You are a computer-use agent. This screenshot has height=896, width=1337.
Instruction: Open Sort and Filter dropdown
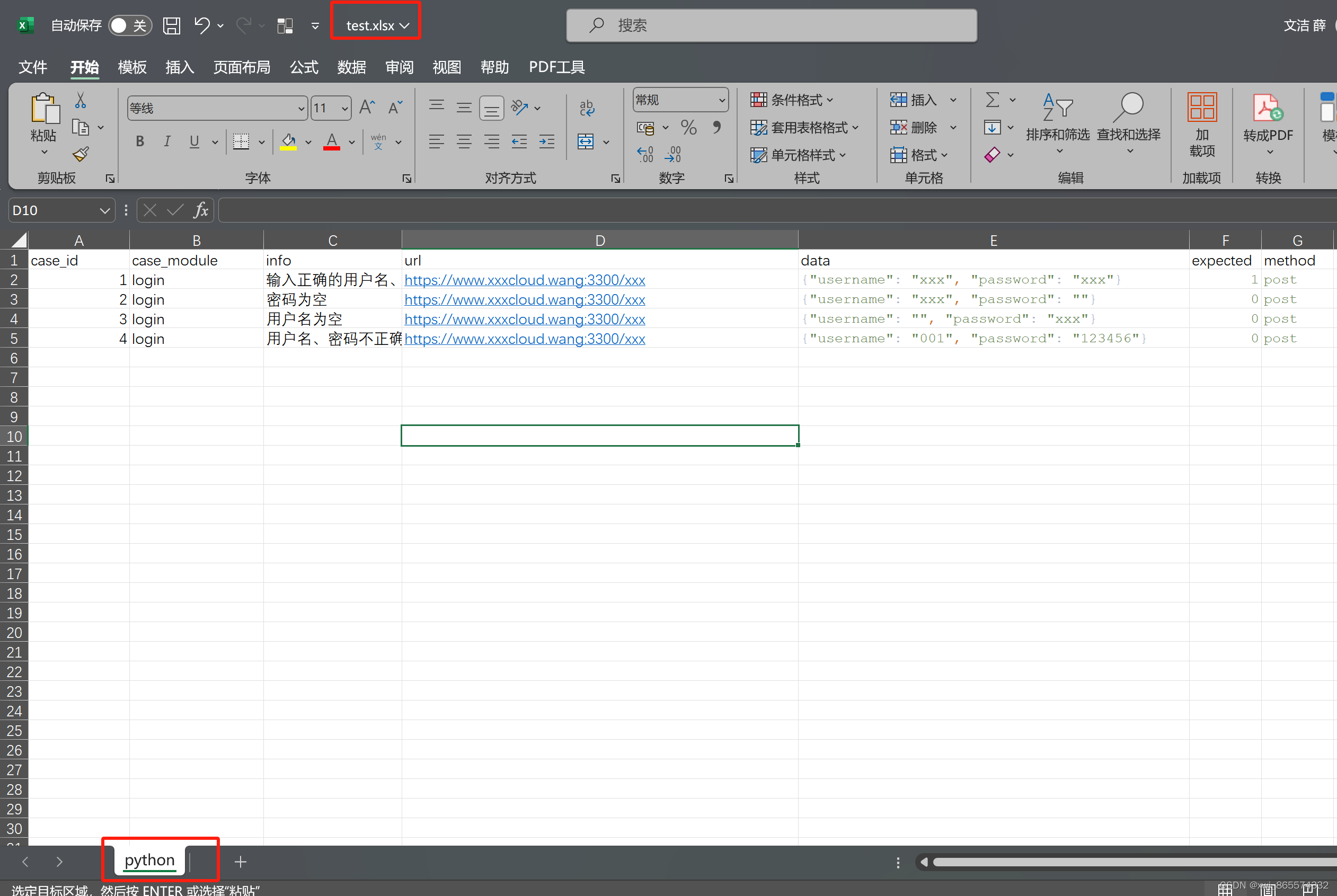pos(1058,125)
